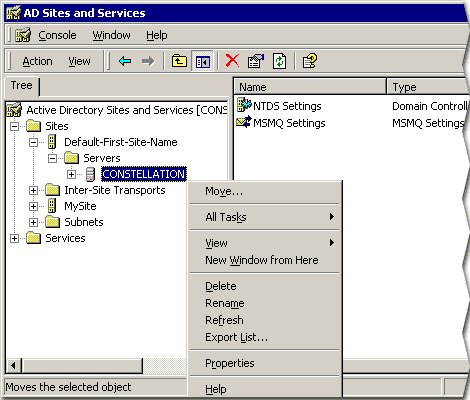Viewport: 470px width, 400px height.
Task: Expand the CONSTELLATION server node
Action: 71,174
